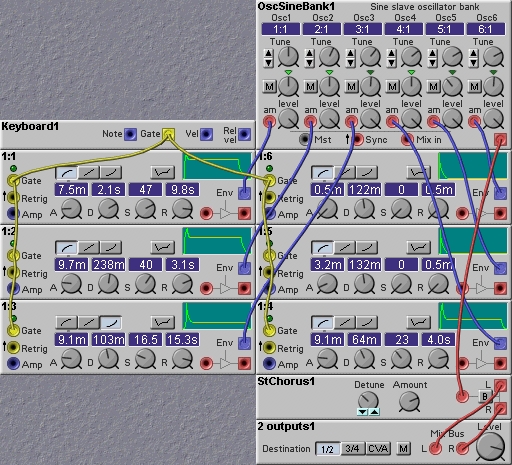
Task: Decrease StChorus1 Detune with the down arrow
Action: tap(362, 412)
